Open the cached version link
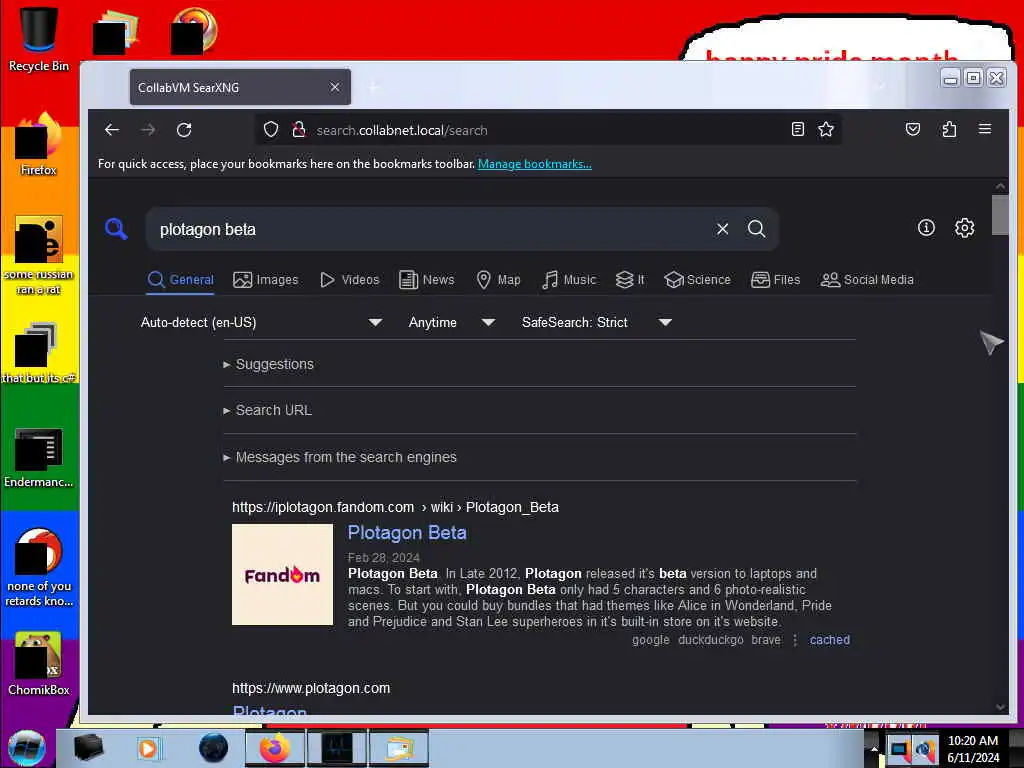The height and width of the screenshot is (768, 1024). [829, 640]
